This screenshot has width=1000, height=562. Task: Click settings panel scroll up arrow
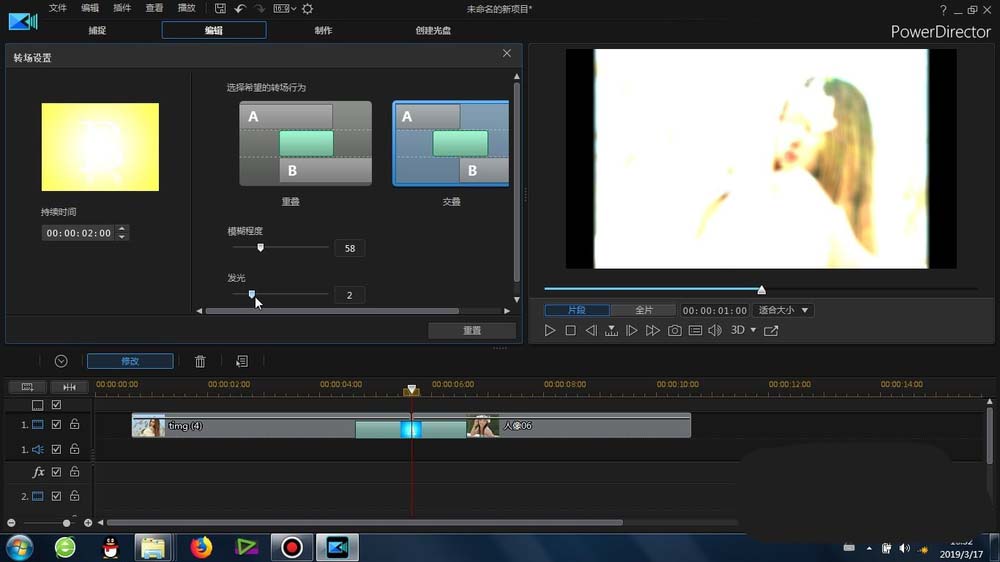[x=517, y=77]
